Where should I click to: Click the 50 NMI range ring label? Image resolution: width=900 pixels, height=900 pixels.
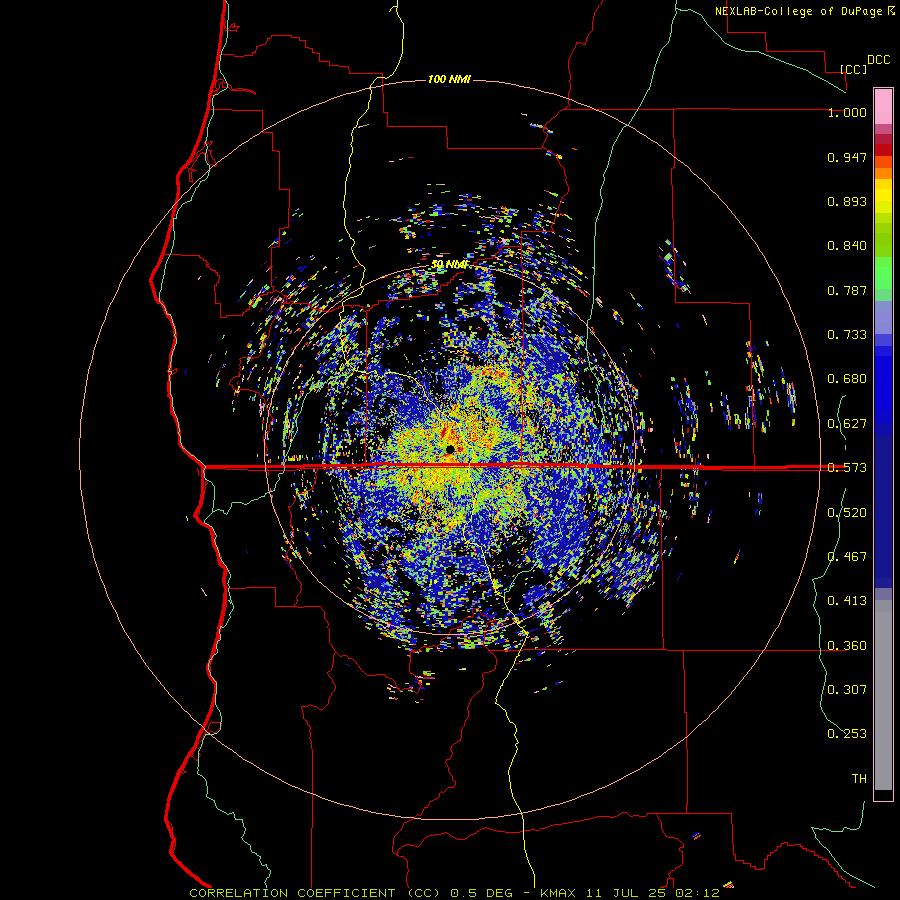450,264
